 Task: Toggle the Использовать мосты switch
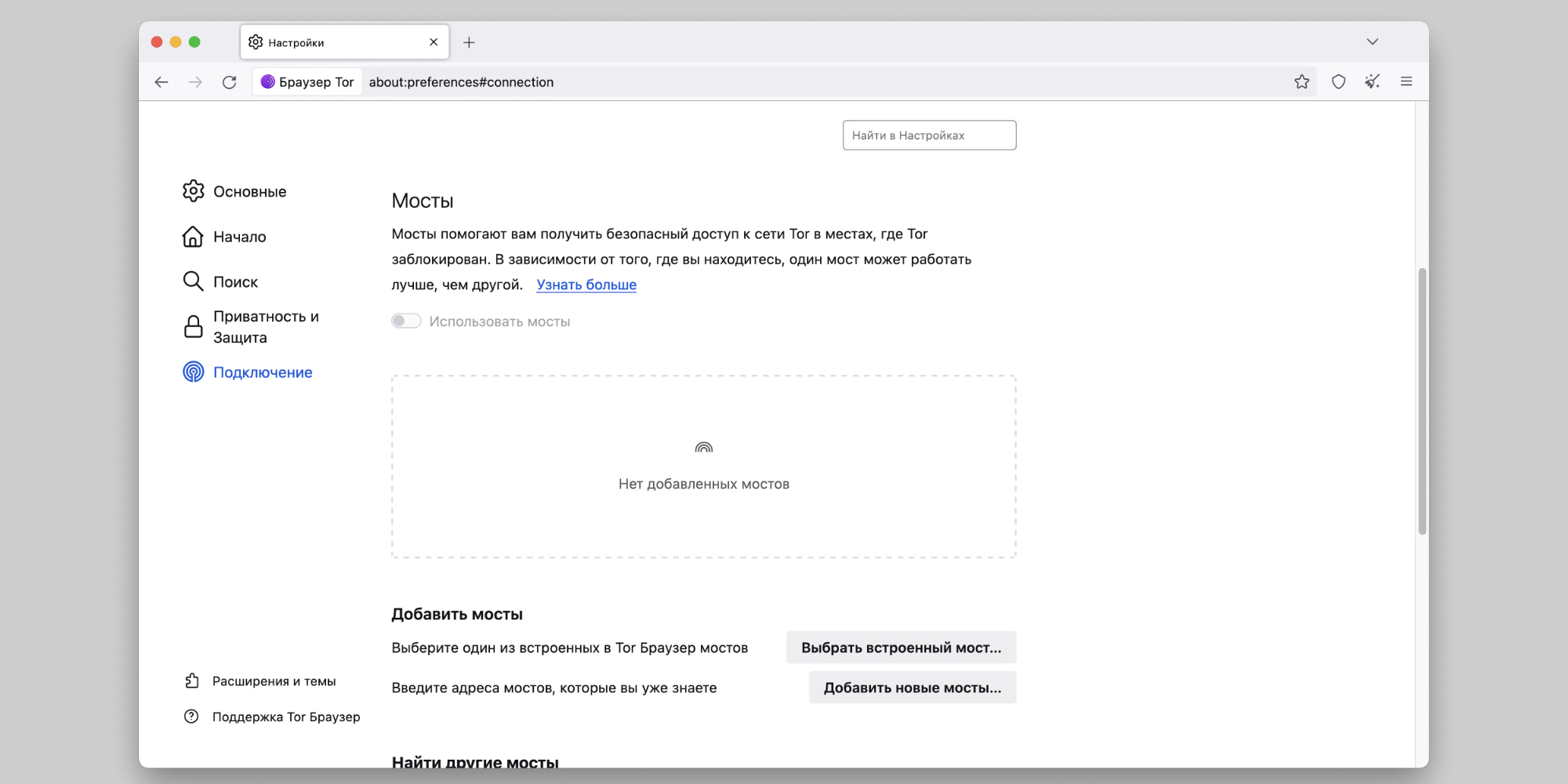tap(406, 321)
